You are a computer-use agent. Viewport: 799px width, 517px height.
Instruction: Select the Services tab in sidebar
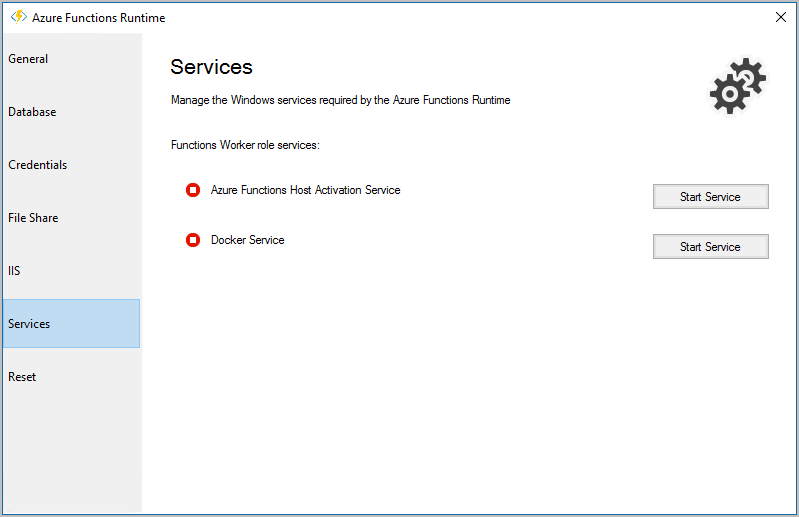point(71,324)
